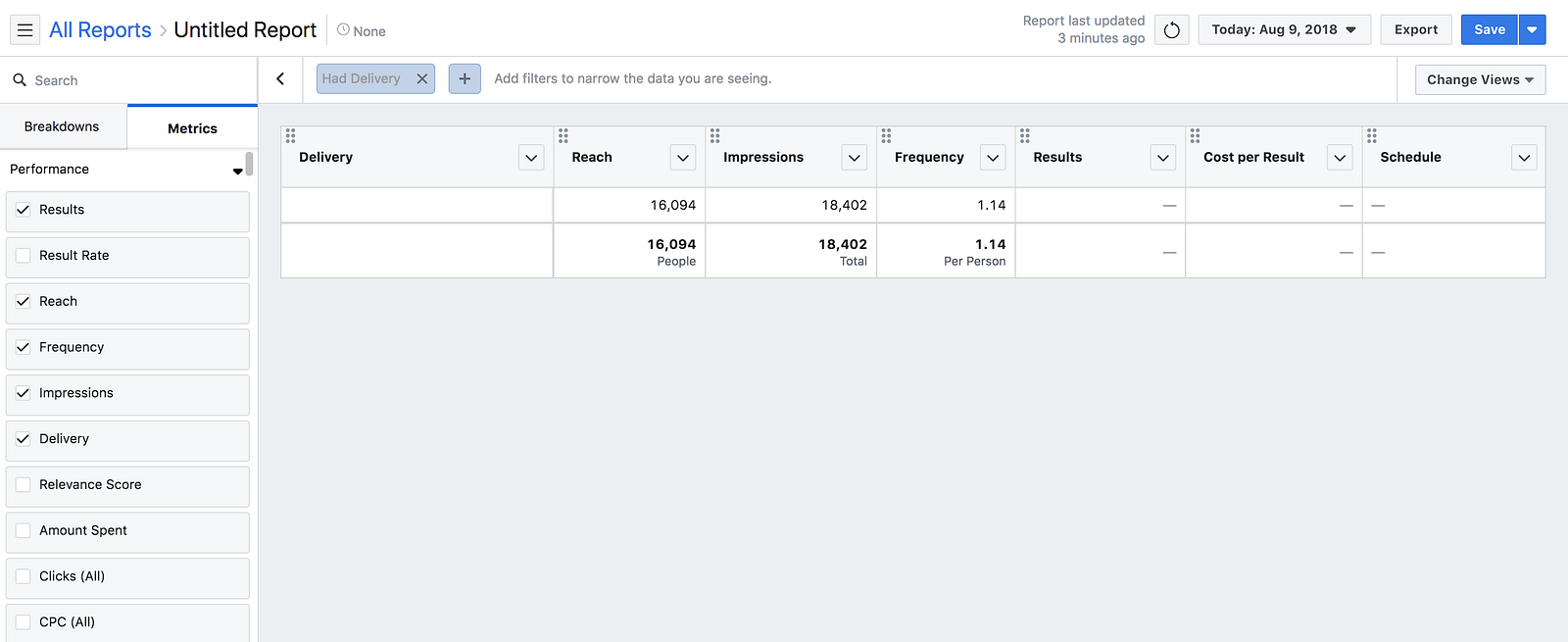Click the metrics list scrollbar
1568x642 pixels.
coord(250,164)
